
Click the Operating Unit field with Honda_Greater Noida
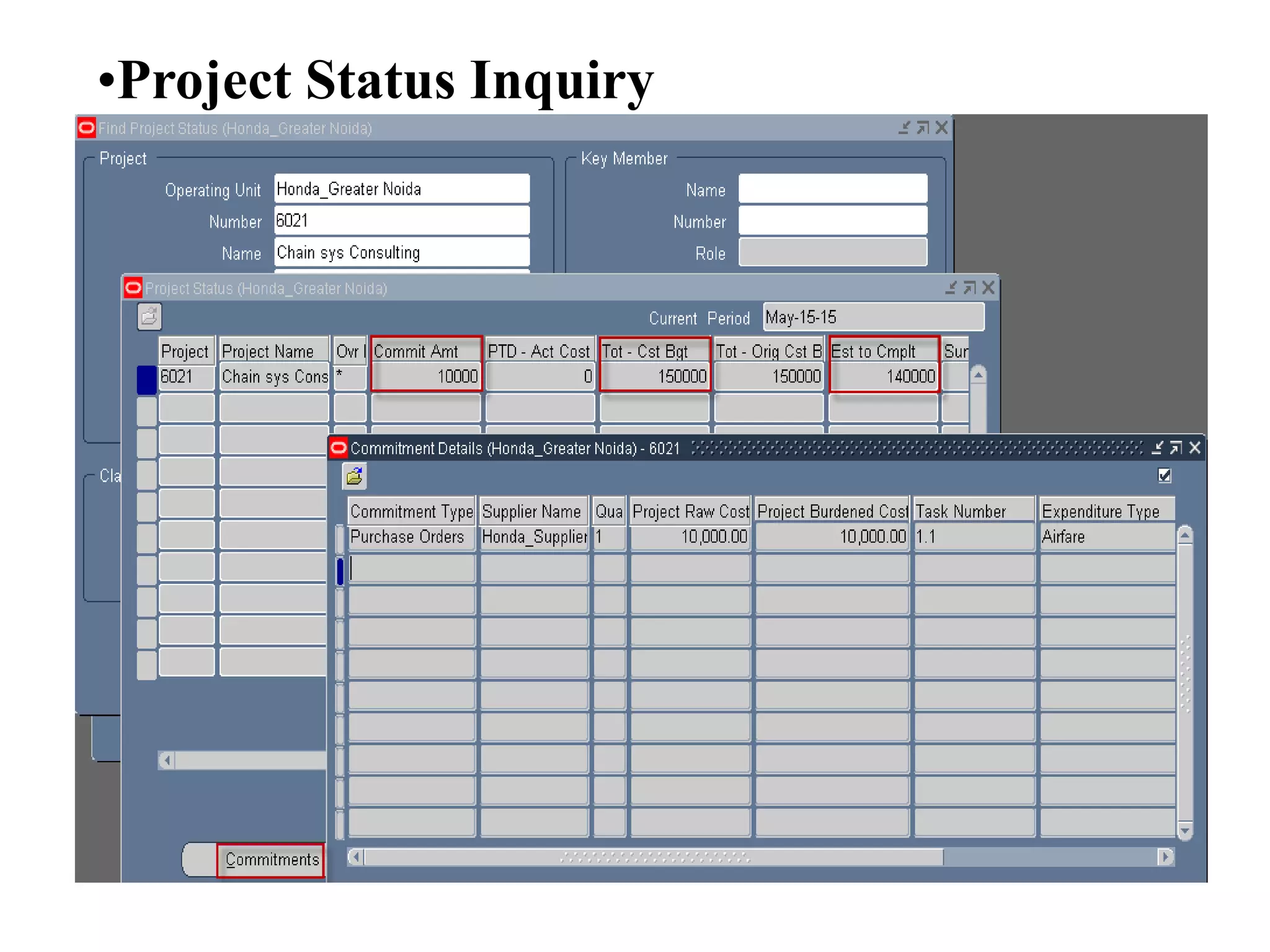point(402,188)
